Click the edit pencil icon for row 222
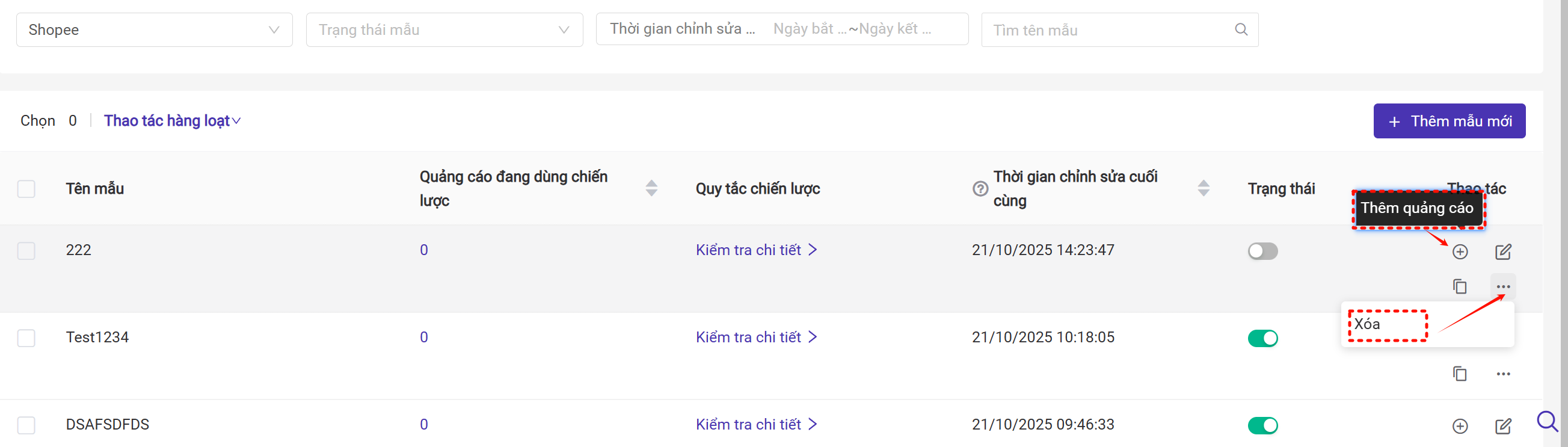This screenshot has height=447, width=1568. (1503, 251)
